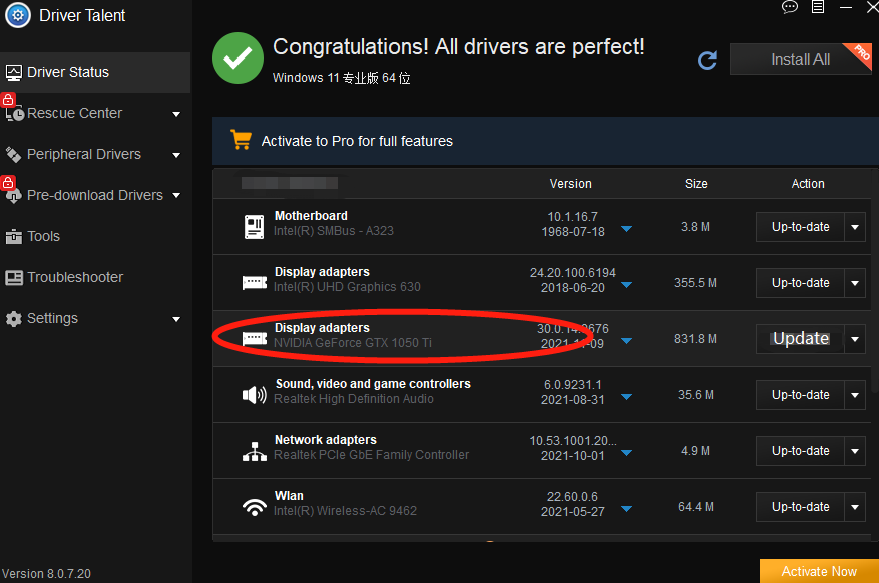Open action dropdown beside the Update button
Image resolution: width=879 pixels, height=583 pixels.
point(855,339)
